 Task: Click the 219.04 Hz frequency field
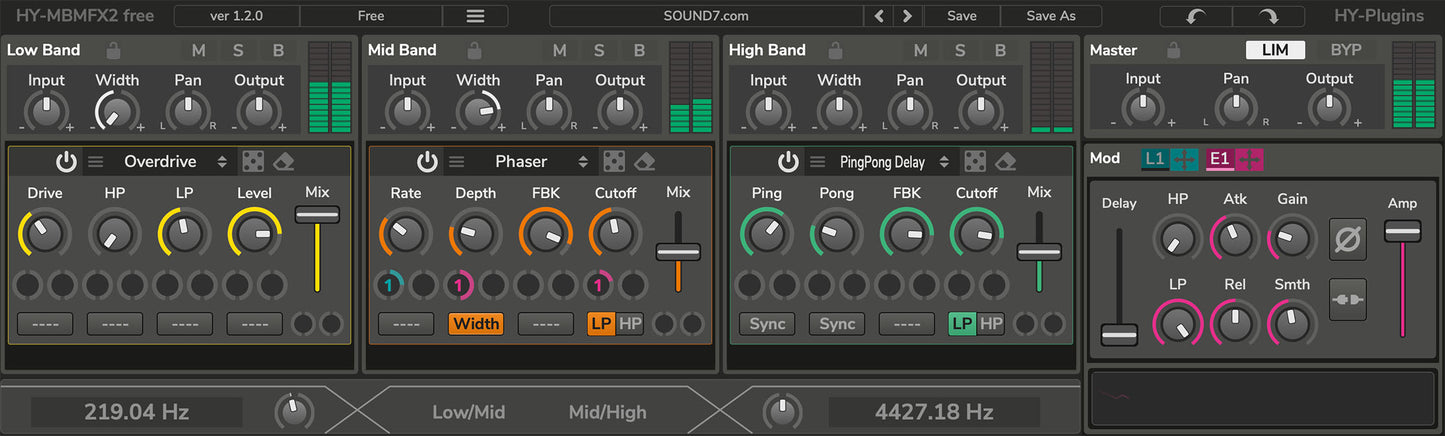(136, 412)
